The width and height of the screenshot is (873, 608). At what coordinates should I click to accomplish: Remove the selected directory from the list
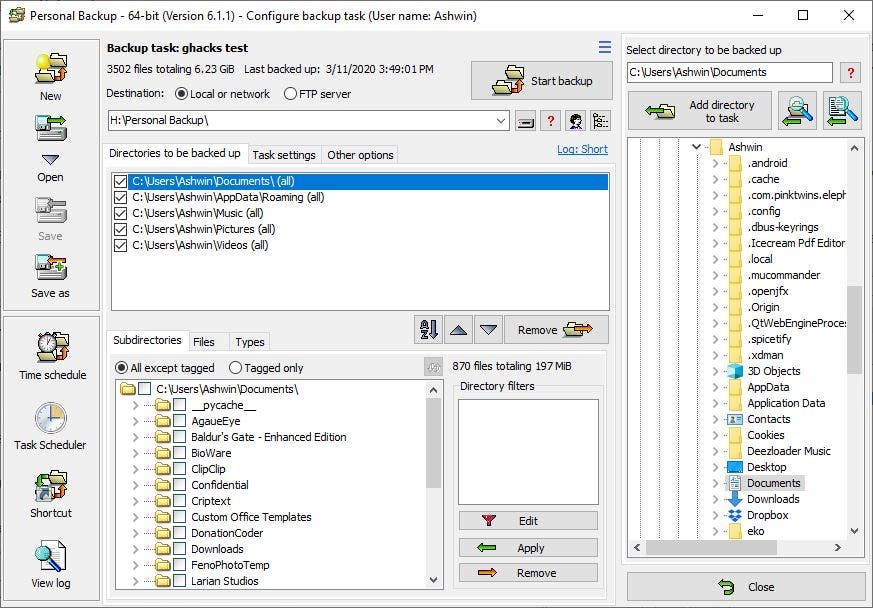click(x=556, y=330)
